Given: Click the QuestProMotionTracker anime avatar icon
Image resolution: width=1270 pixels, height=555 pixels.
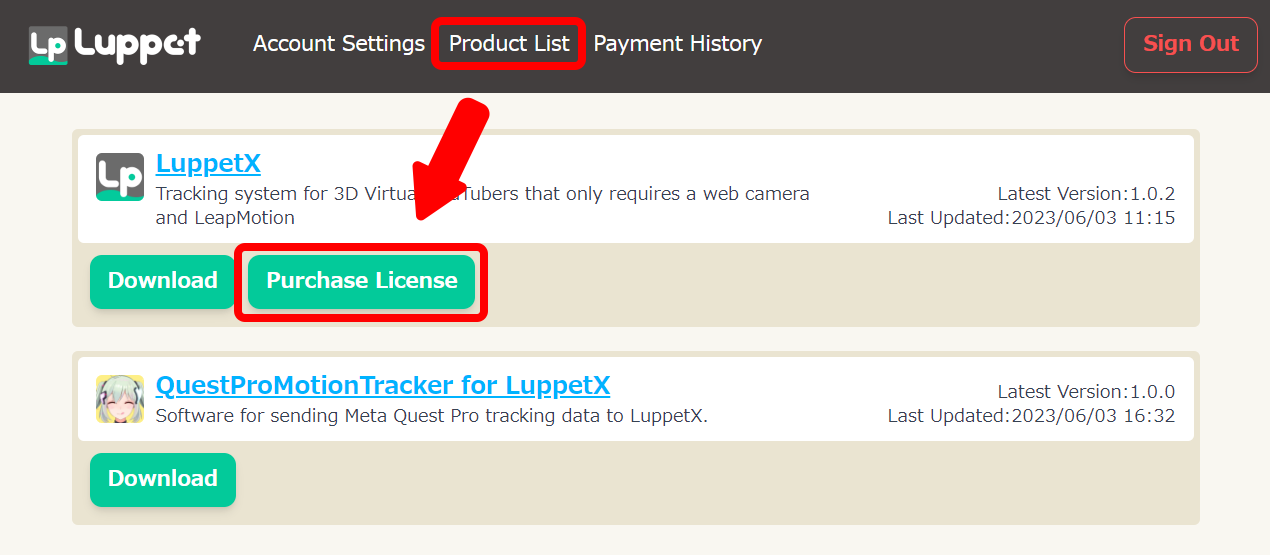Looking at the screenshot, I should pyautogui.click(x=120, y=398).
